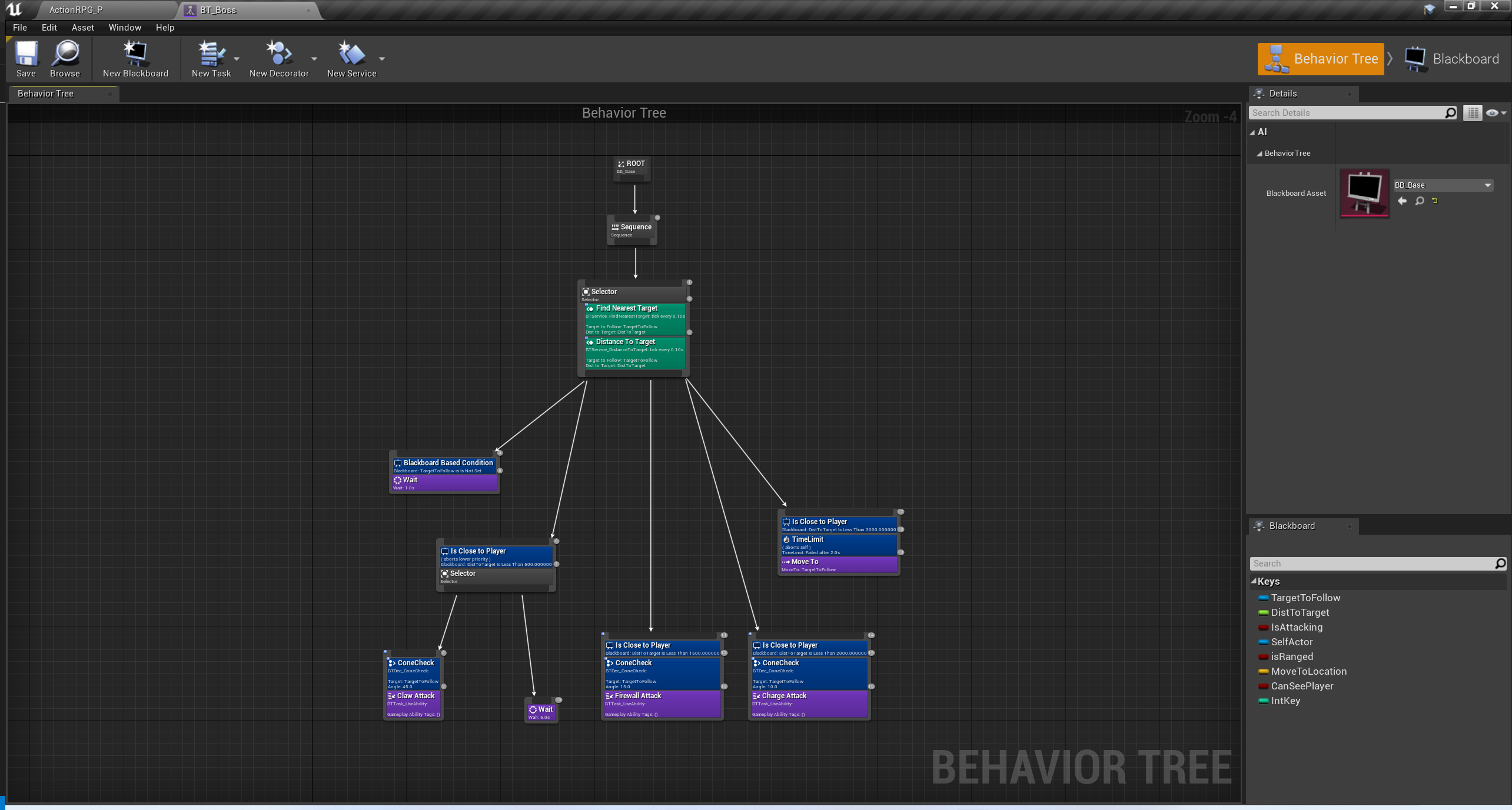This screenshot has height=810, width=1512.
Task: Collapse the Keys section in Blackboard panel
Action: coord(1254,581)
